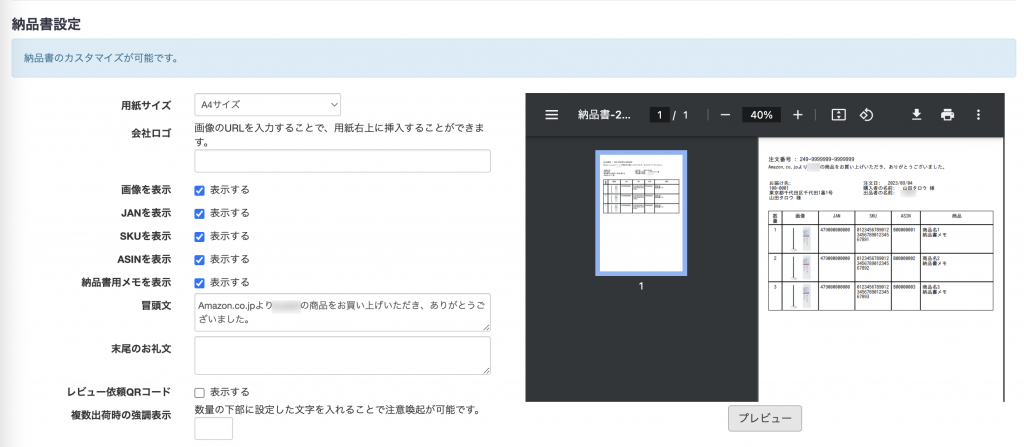Screen dimensions: 1024x447
Task: Open PDF viewer more options menu
Action: click(x=978, y=115)
